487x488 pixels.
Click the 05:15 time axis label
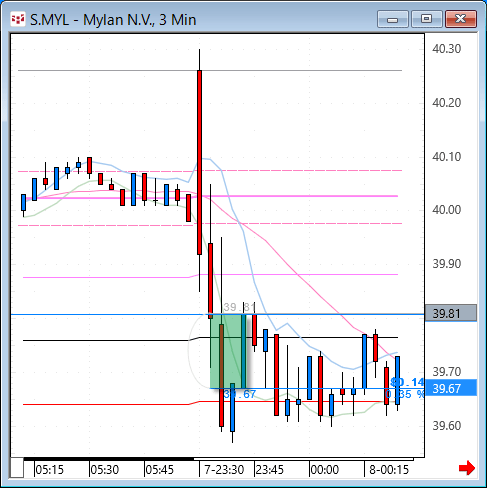click(49, 470)
